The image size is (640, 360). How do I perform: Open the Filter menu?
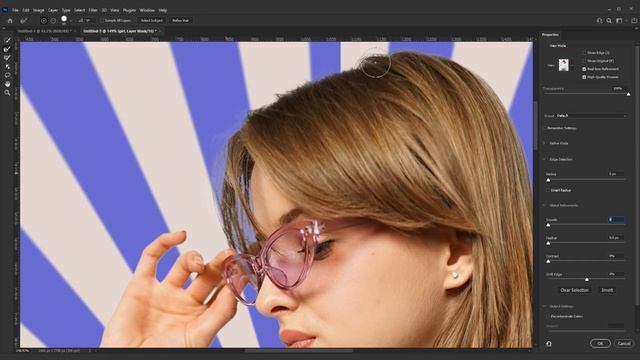tap(93, 10)
